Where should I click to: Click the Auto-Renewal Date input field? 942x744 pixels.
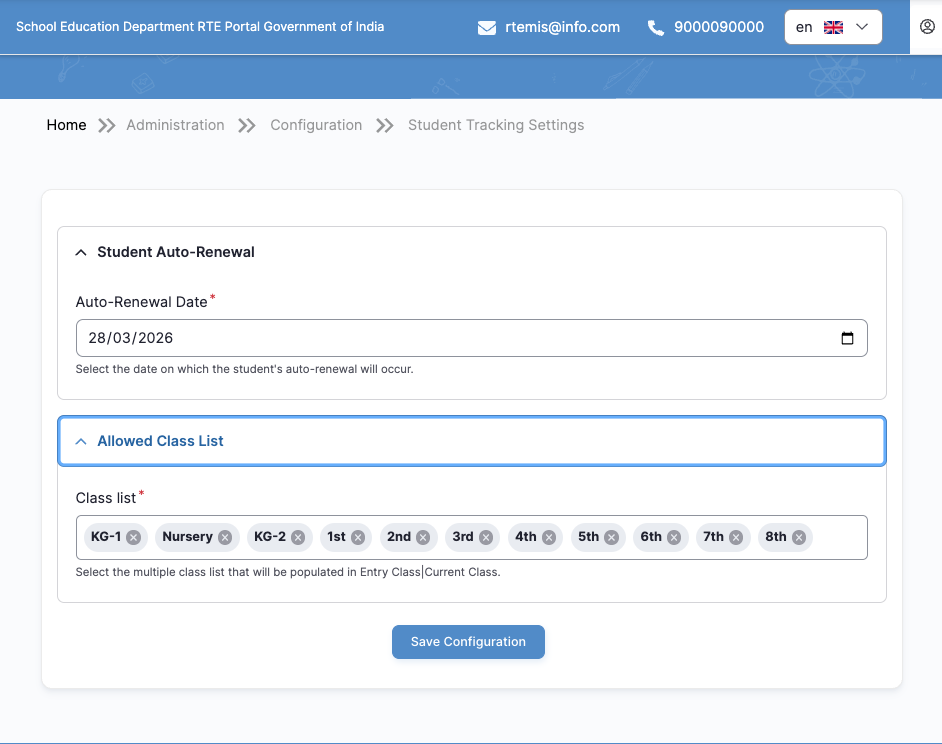tap(450, 338)
